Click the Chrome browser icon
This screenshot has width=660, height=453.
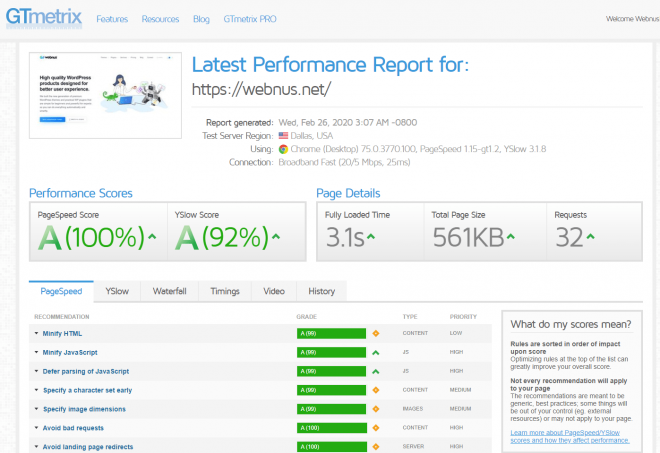[x=283, y=149]
